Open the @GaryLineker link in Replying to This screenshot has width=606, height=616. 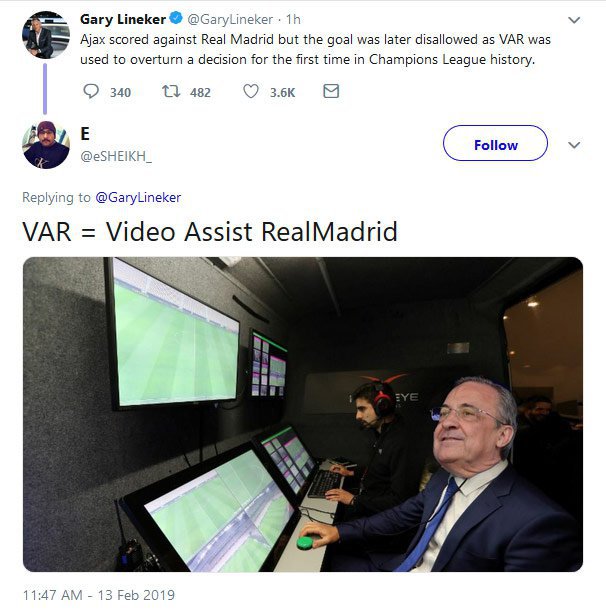(x=138, y=197)
